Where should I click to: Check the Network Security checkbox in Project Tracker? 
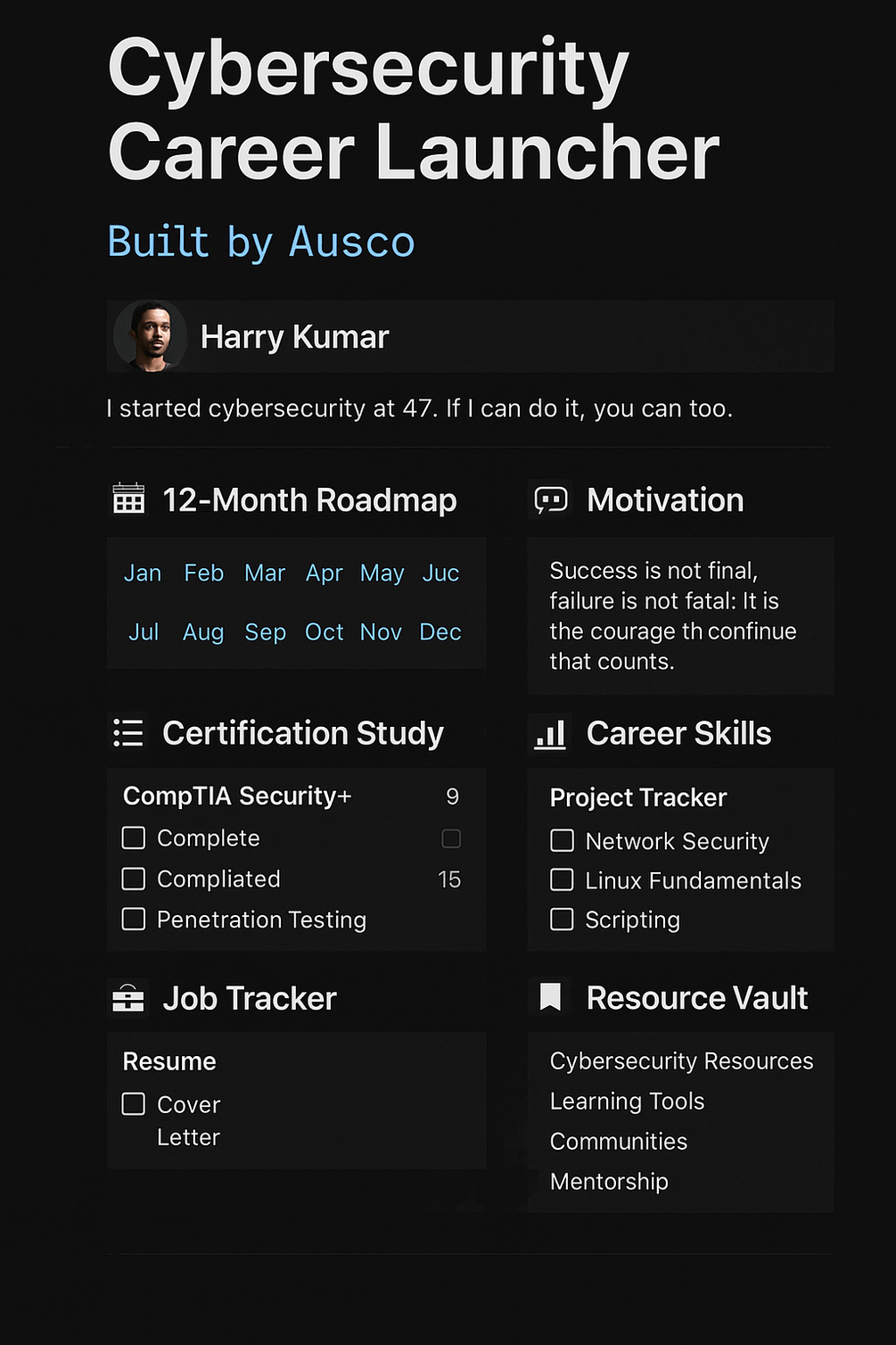point(562,840)
